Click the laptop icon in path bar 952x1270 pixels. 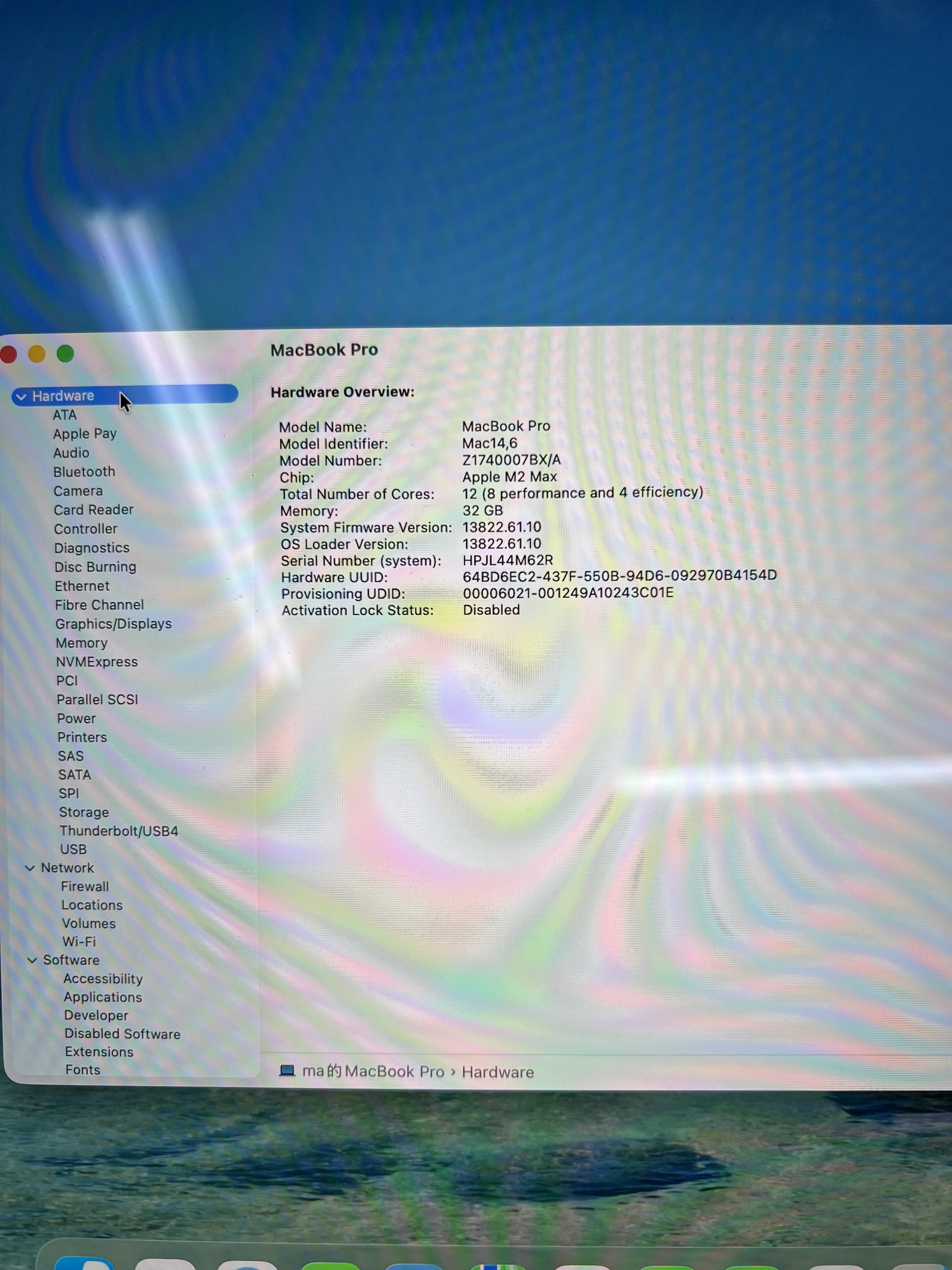287,1071
